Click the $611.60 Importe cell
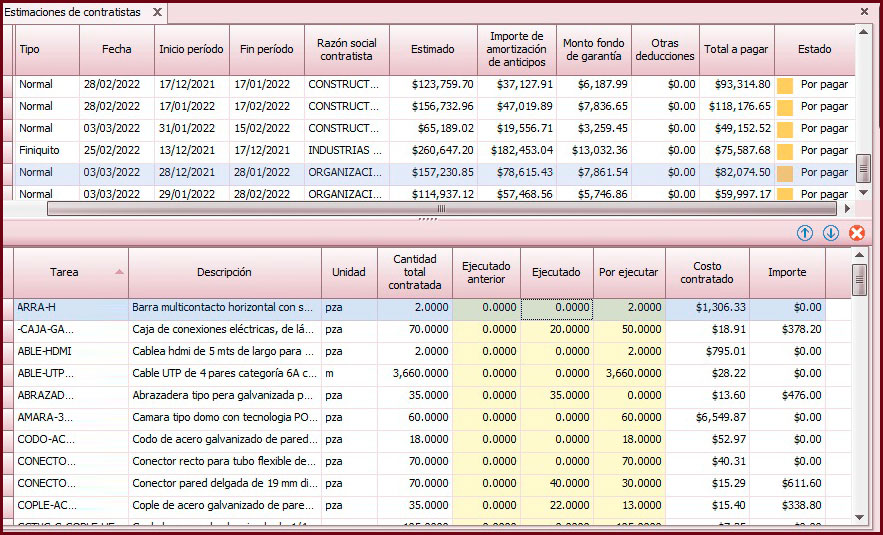883x535 pixels. [x=787, y=484]
